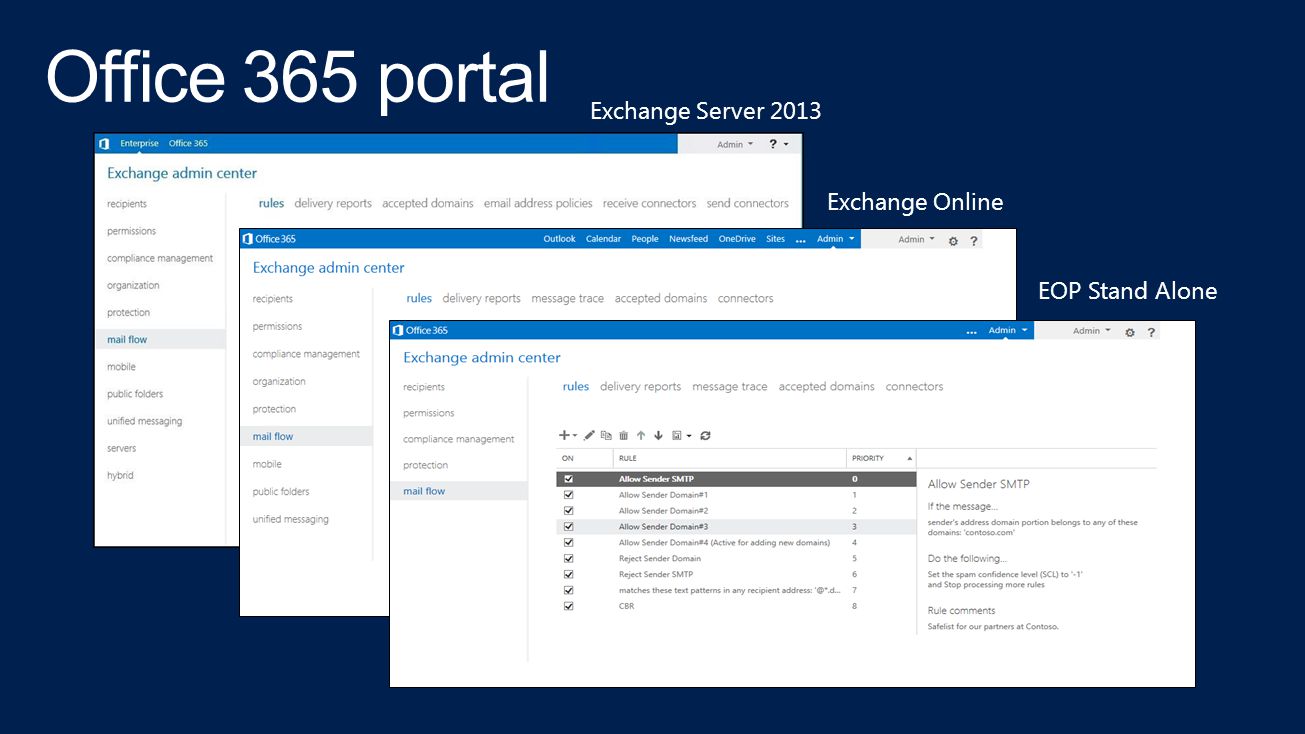The height and width of the screenshot is (734, 1305).
Task: Open OneDrive link in Exchange Online top bar
Action: (x=737, y=239)
